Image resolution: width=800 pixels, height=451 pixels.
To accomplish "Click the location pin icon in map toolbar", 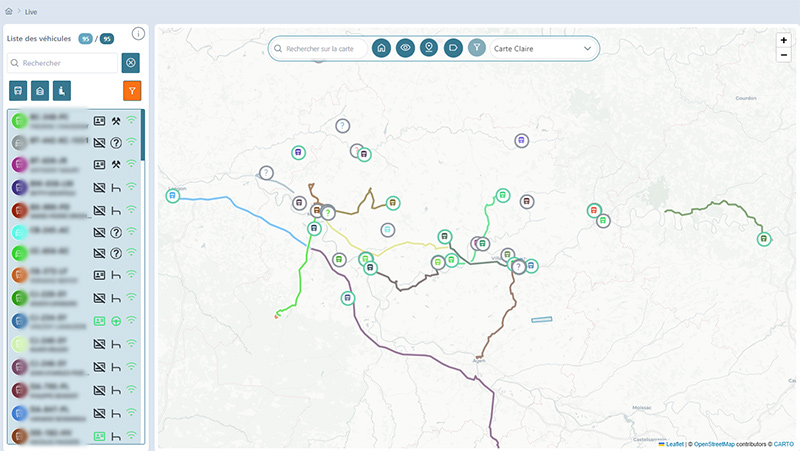I will pos(429,48).
